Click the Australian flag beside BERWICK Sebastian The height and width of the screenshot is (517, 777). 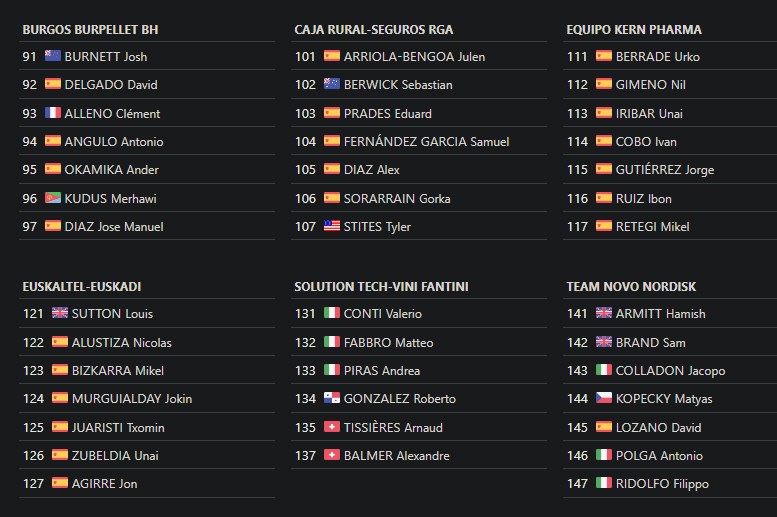[332, 84]
